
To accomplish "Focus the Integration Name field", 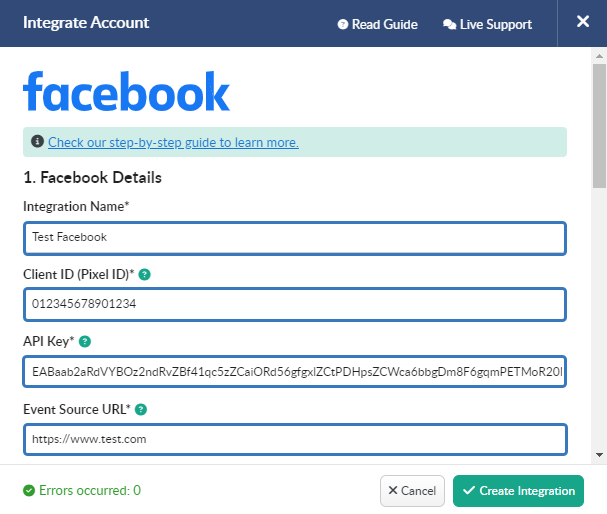I will point(295,238).
